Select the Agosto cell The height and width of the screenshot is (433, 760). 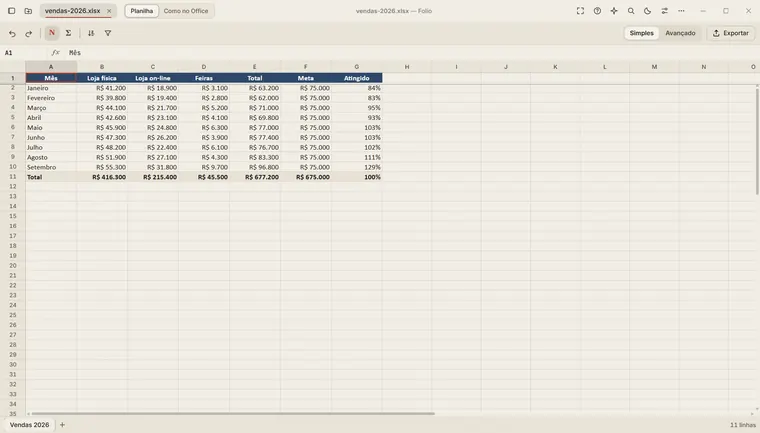(51, 157)
